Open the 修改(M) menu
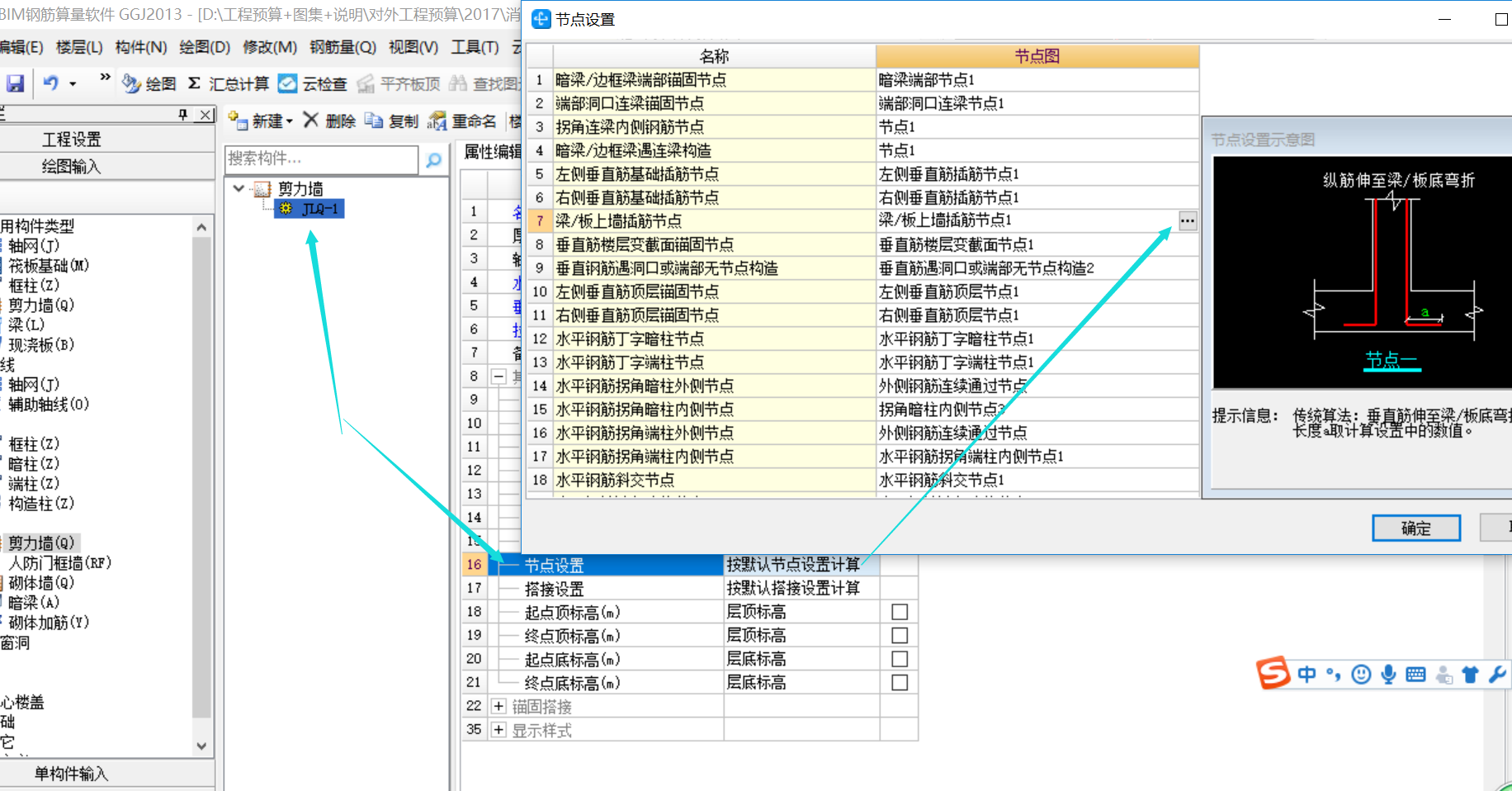This screenshot has height=791, width=1512. 270,47
